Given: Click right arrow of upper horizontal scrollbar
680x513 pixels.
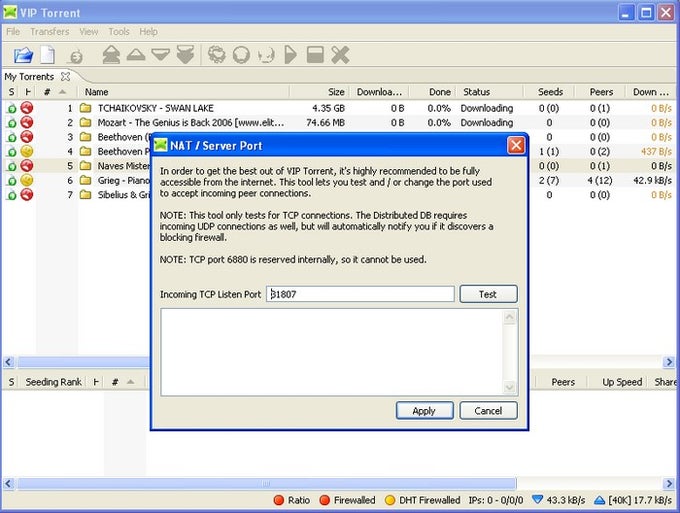Looking at the screenshot, I should (669, 362).
